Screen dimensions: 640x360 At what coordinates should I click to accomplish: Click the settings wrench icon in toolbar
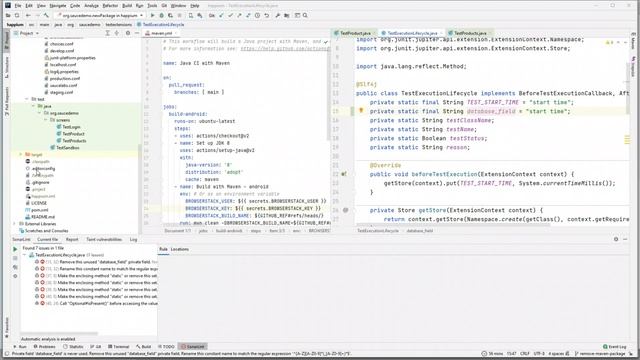(x=278, y=16)
